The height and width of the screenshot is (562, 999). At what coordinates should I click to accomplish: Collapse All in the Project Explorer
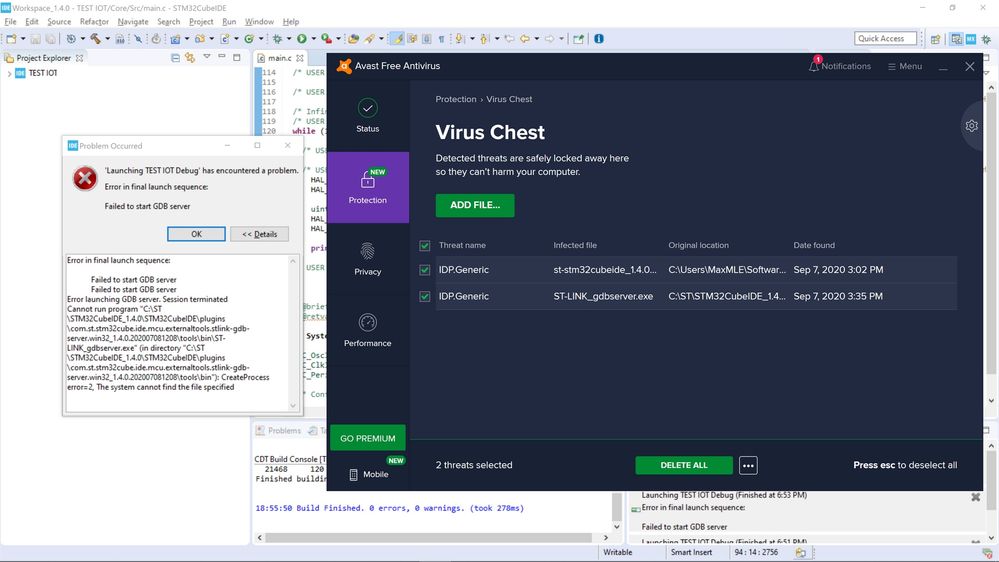[175, 57]
